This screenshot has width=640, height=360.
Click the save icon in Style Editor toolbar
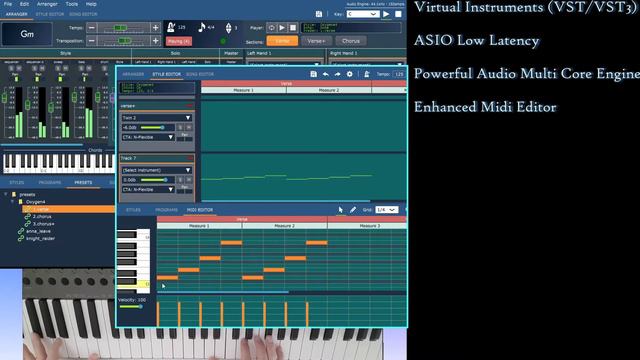pos(313,74)
